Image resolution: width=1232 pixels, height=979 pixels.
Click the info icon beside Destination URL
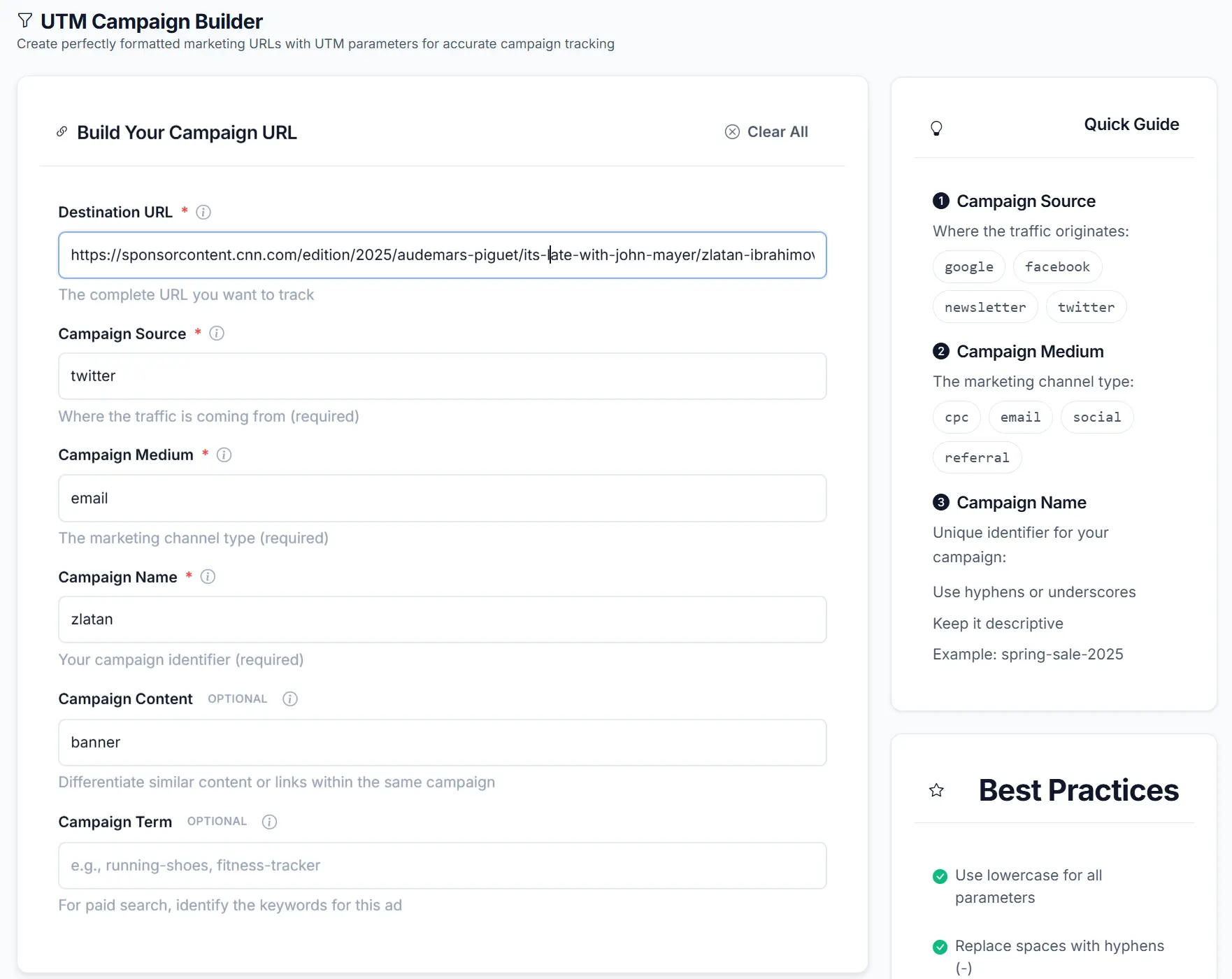pyautogui.click(x=203, y=212)
